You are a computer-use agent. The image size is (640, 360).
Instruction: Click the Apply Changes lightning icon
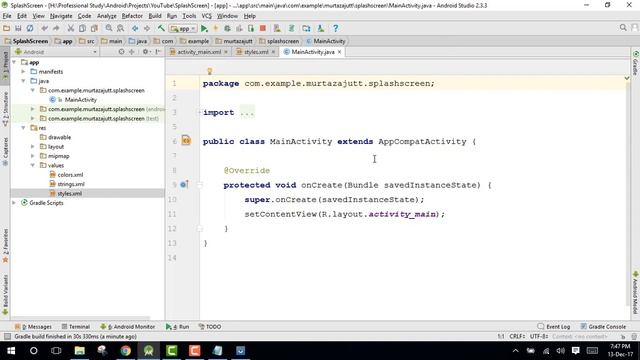216,28
